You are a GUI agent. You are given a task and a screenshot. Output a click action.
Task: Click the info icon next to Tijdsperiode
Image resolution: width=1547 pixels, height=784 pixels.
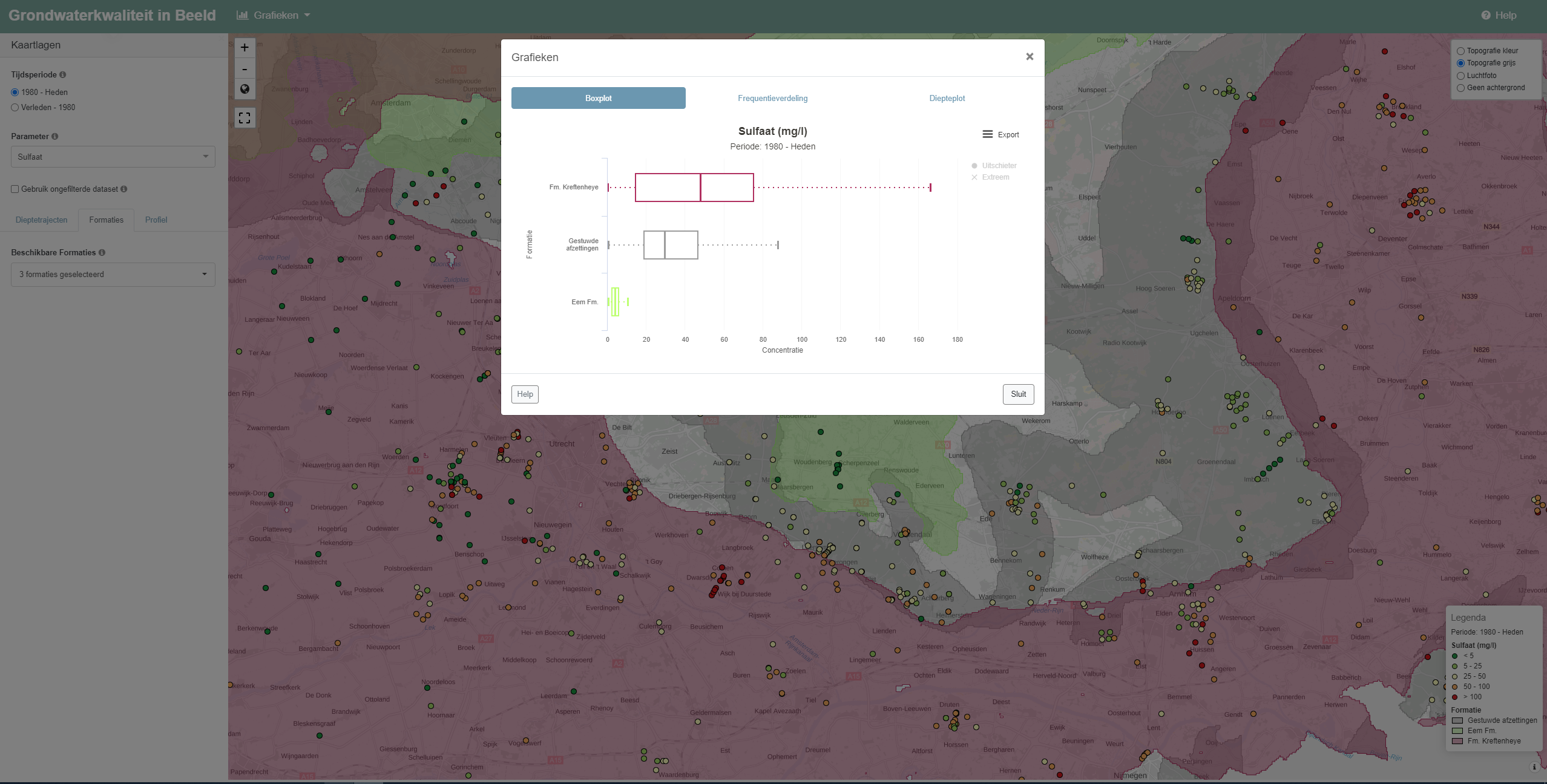(x=63, y=75)
